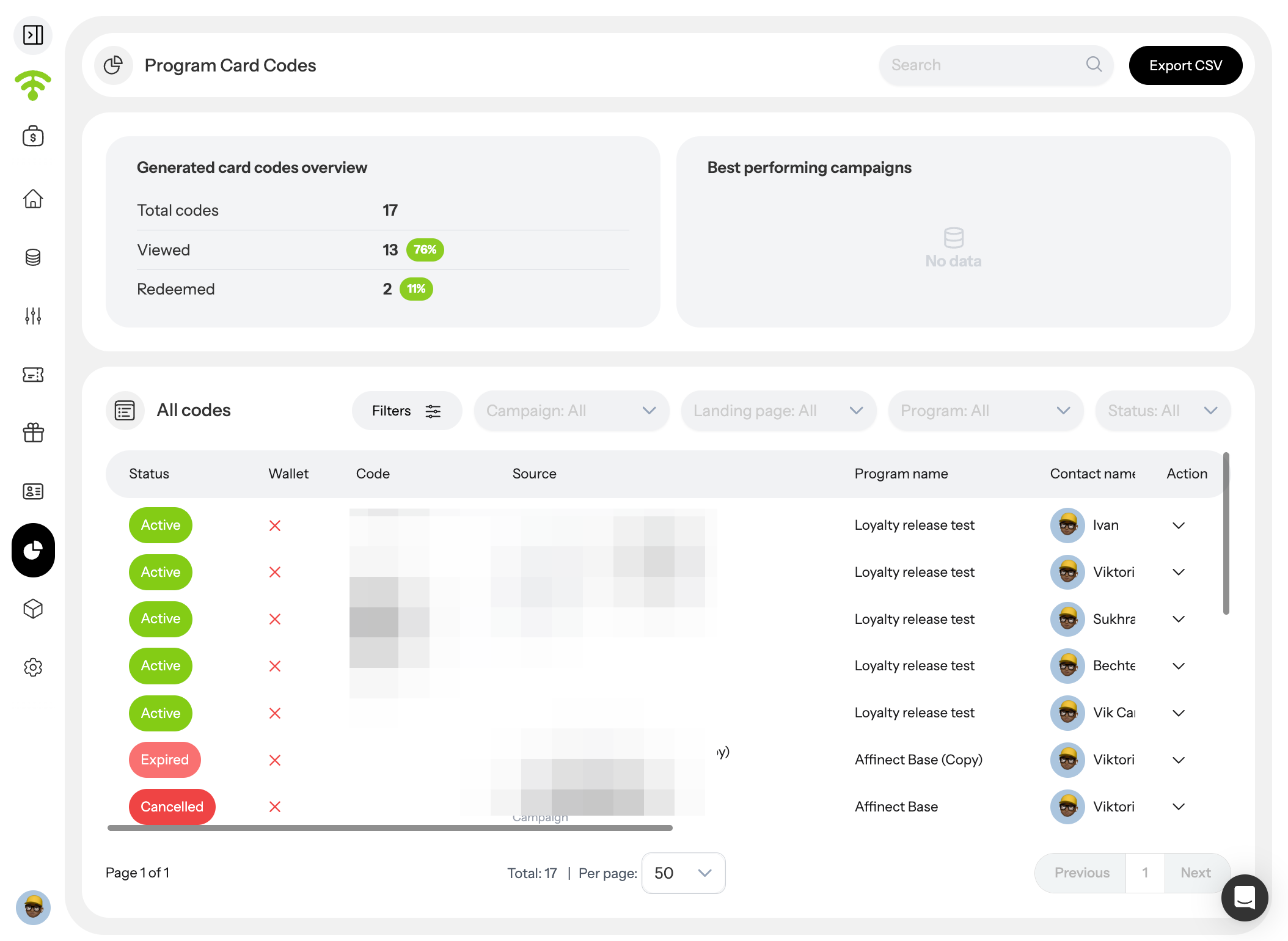
Task: Expand the action chevron for Ivan's row
Action: [x=1179, y=525]
